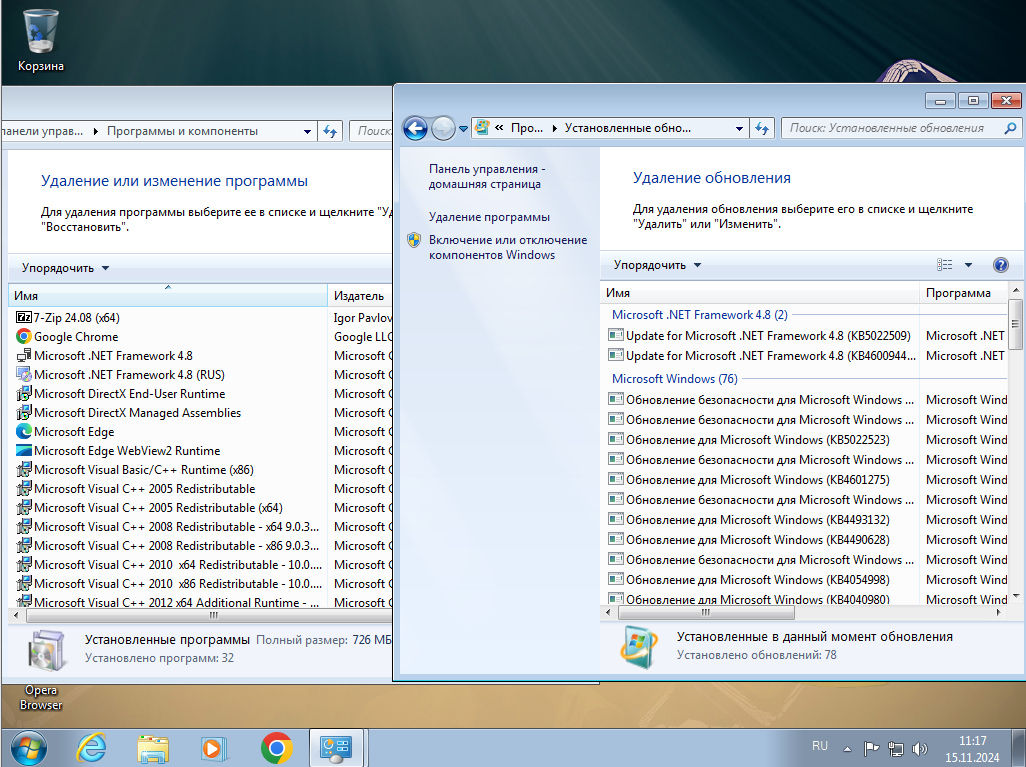The width and height of the screenshot is (1026, 767).
Task: Click the RU language indicator
Action: click(820, 746)
